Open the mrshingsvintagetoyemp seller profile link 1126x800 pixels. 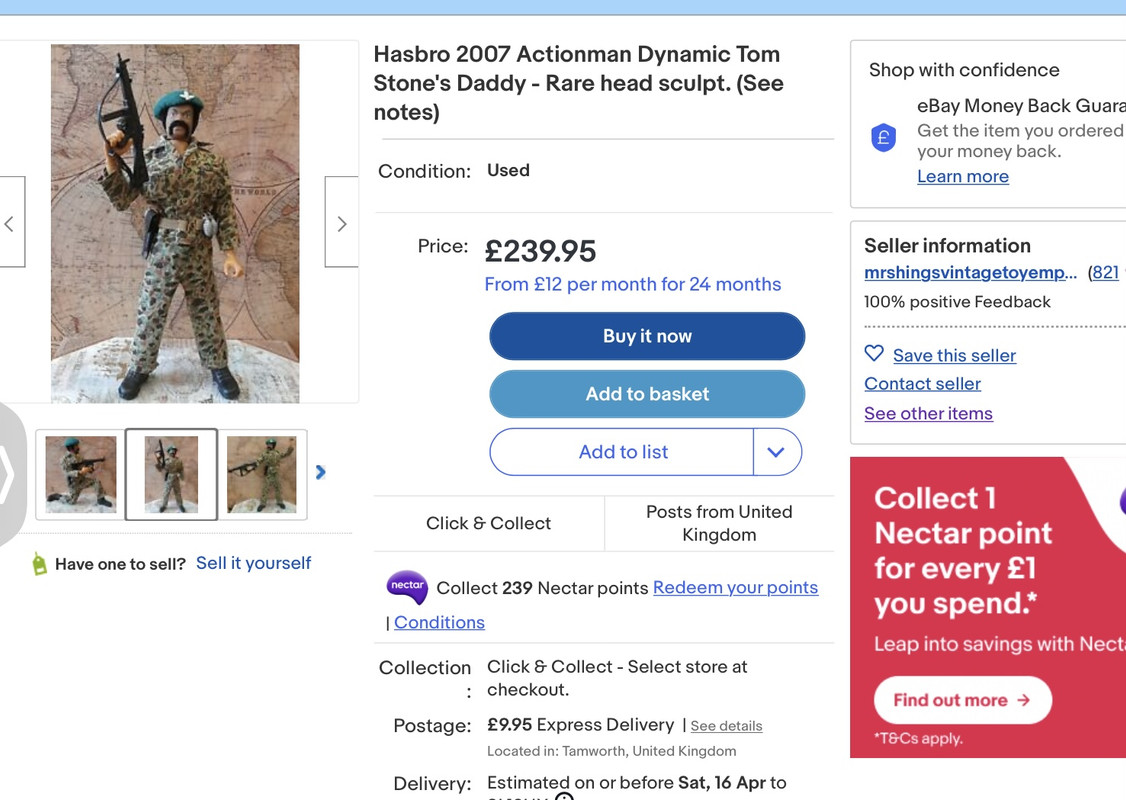click(970, 273)
